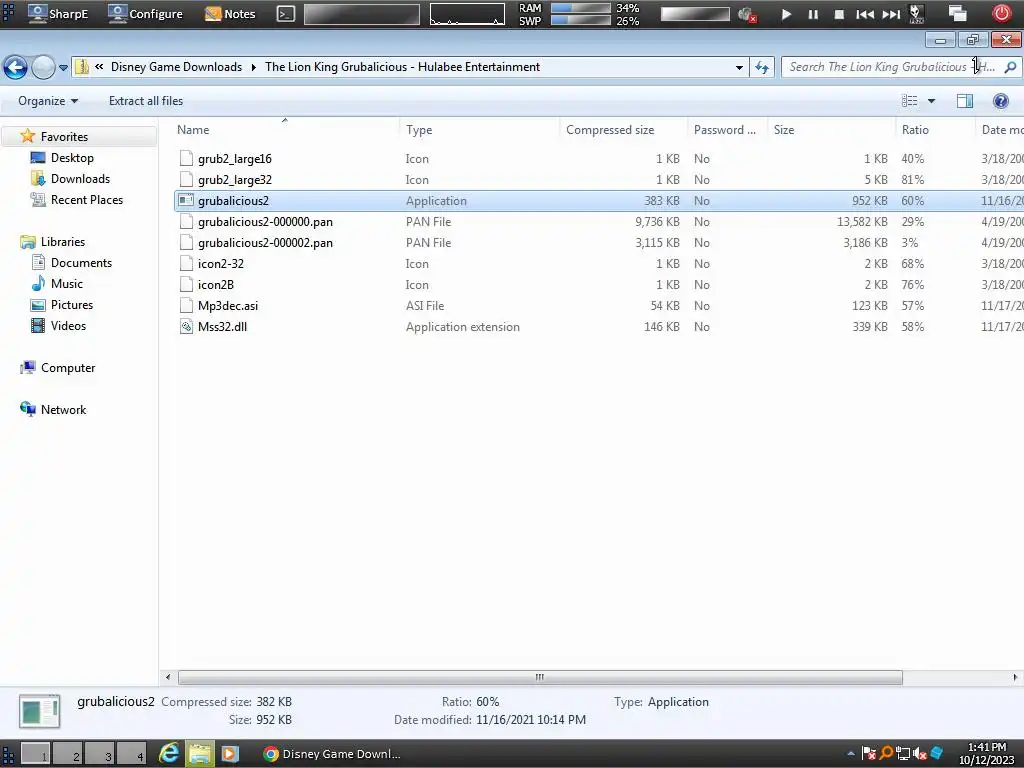Click the horizontal scrollbar thumb

tap(540, 677)
